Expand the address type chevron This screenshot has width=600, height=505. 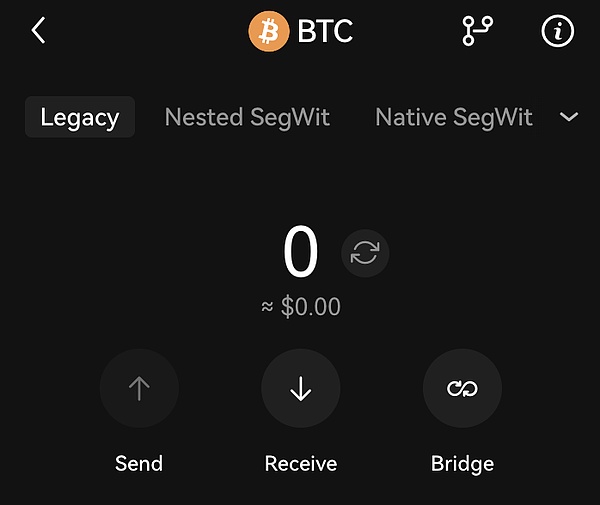point(569,117)
